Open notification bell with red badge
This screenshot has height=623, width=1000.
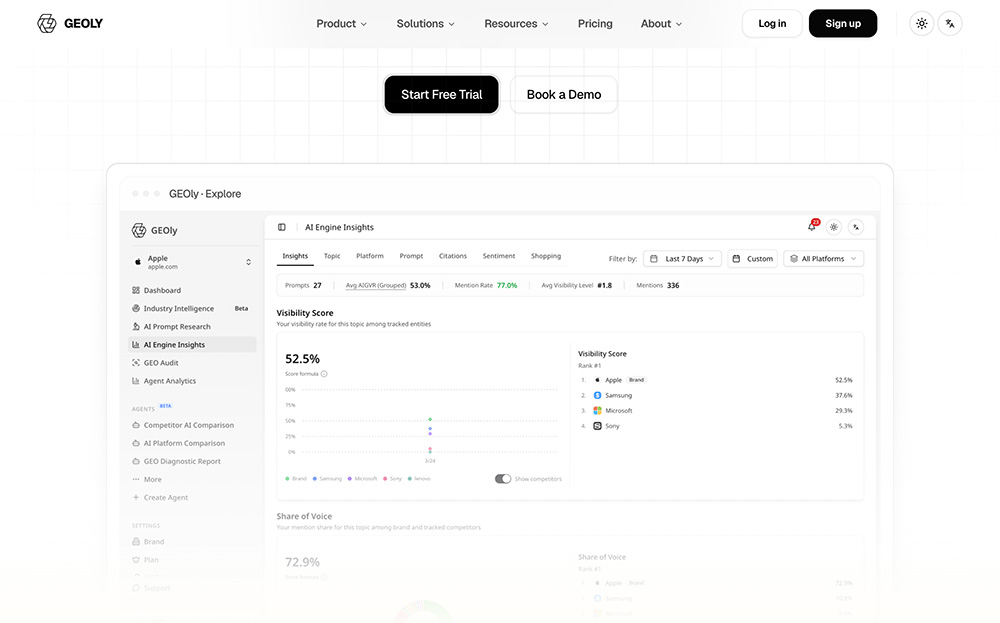coord(812,226)
